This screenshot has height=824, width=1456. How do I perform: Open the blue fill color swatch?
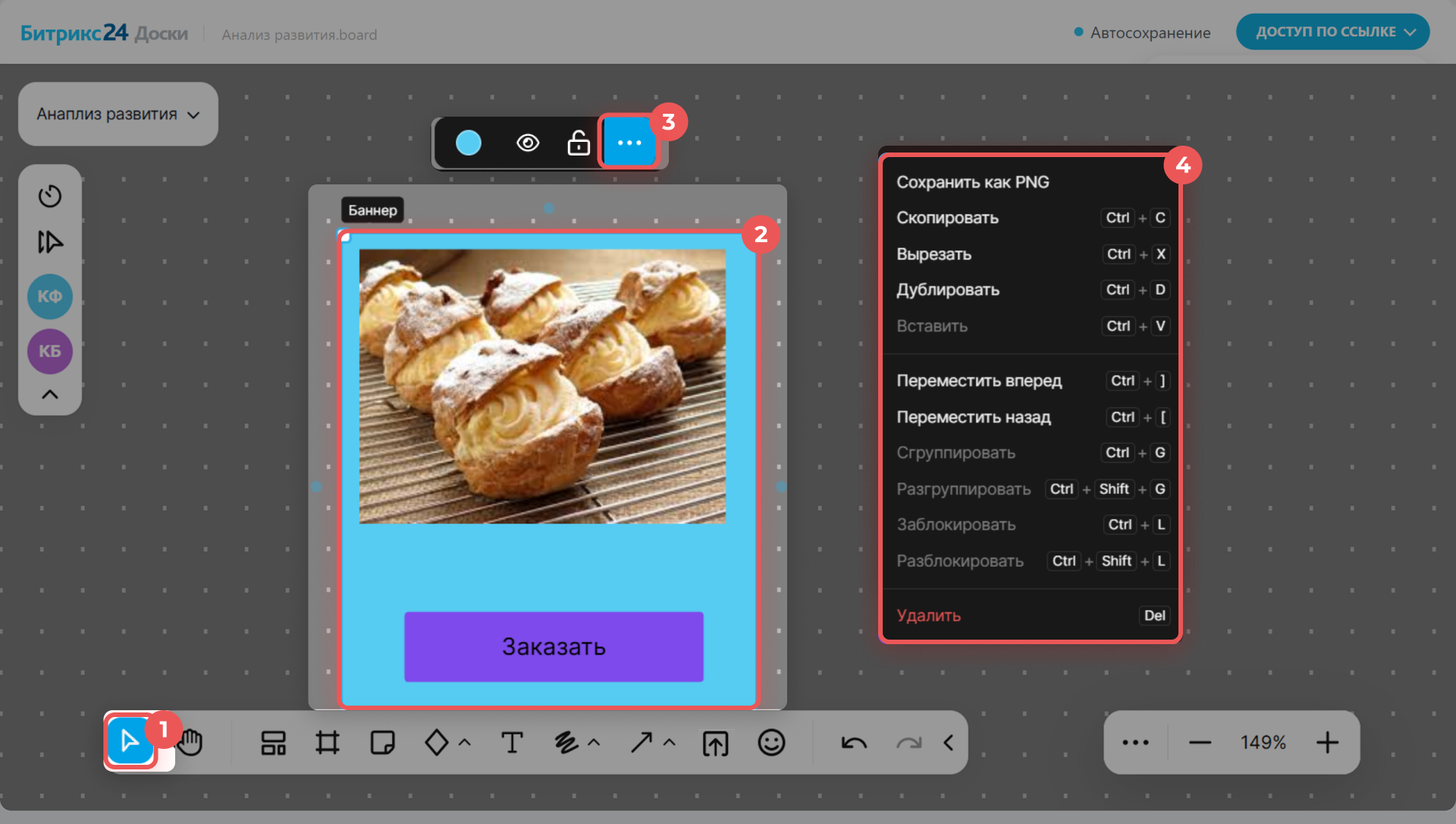pos(469,143)
